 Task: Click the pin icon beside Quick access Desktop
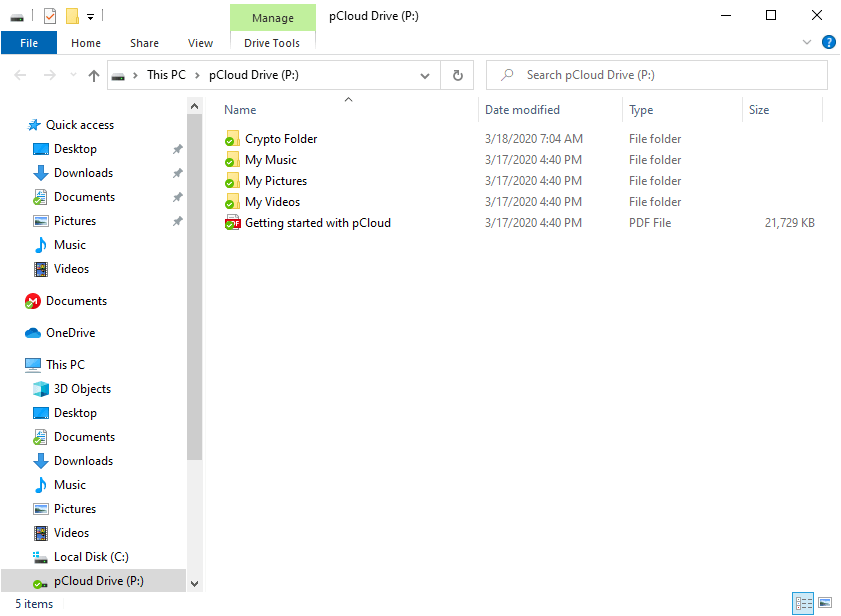tap(178, 149)
